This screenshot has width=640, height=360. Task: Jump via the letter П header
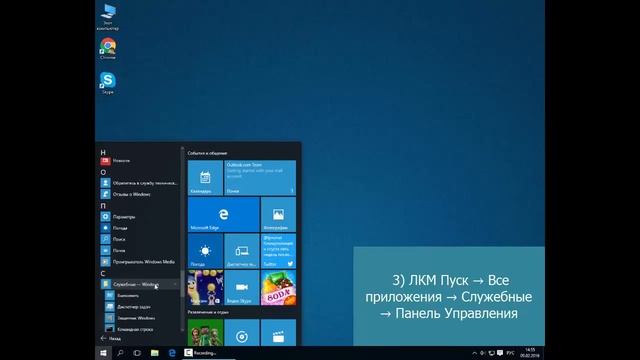tap(103, 206)
